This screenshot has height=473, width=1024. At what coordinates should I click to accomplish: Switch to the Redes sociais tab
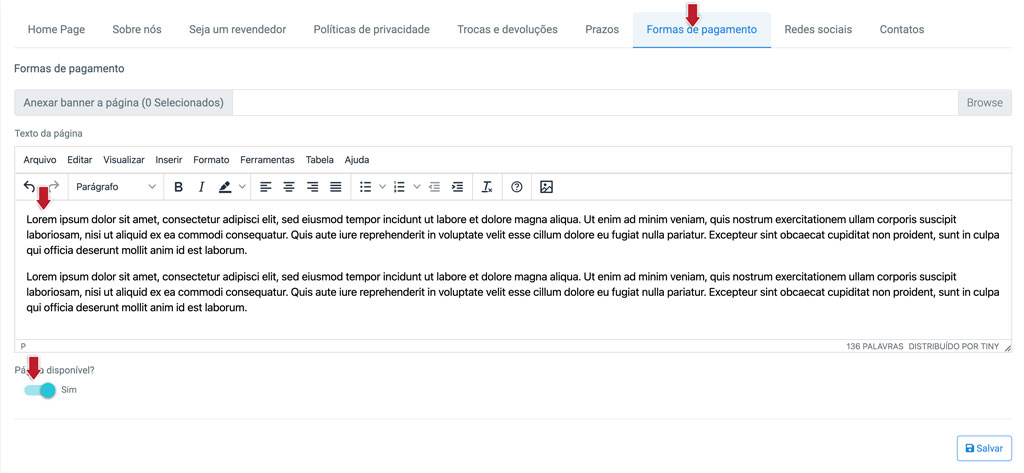(x=818, y=29)
